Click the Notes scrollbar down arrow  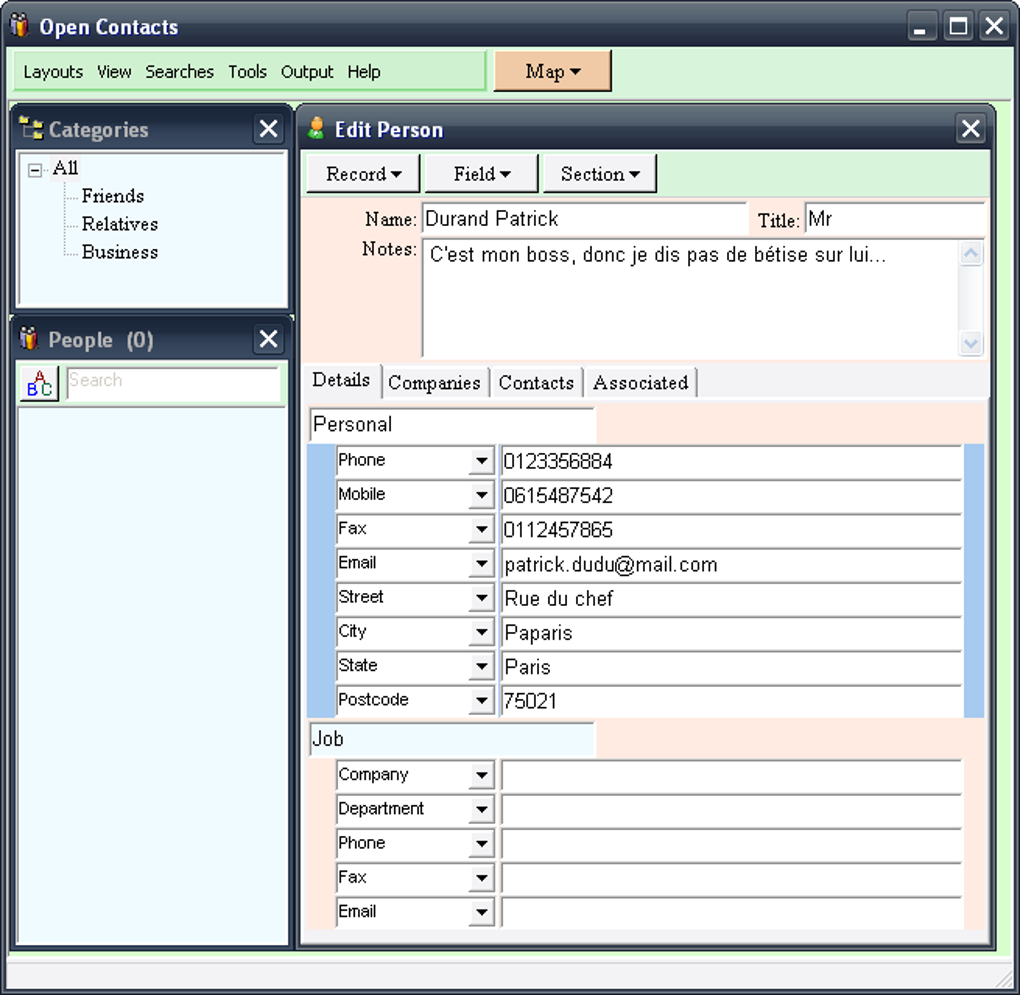click(x=970, y=343)
